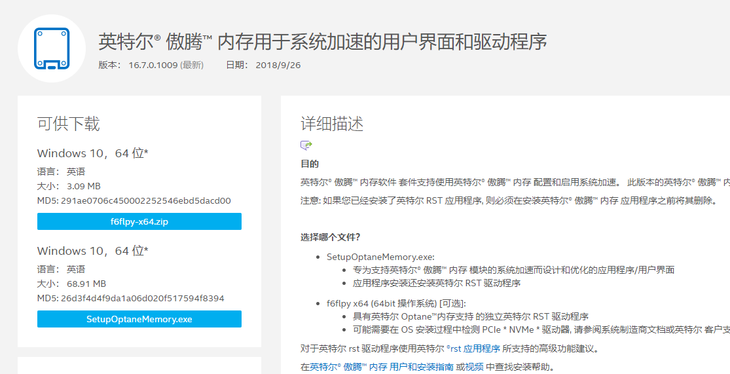Download the f6flpy-x64.zip file

[x=139, y=222]
